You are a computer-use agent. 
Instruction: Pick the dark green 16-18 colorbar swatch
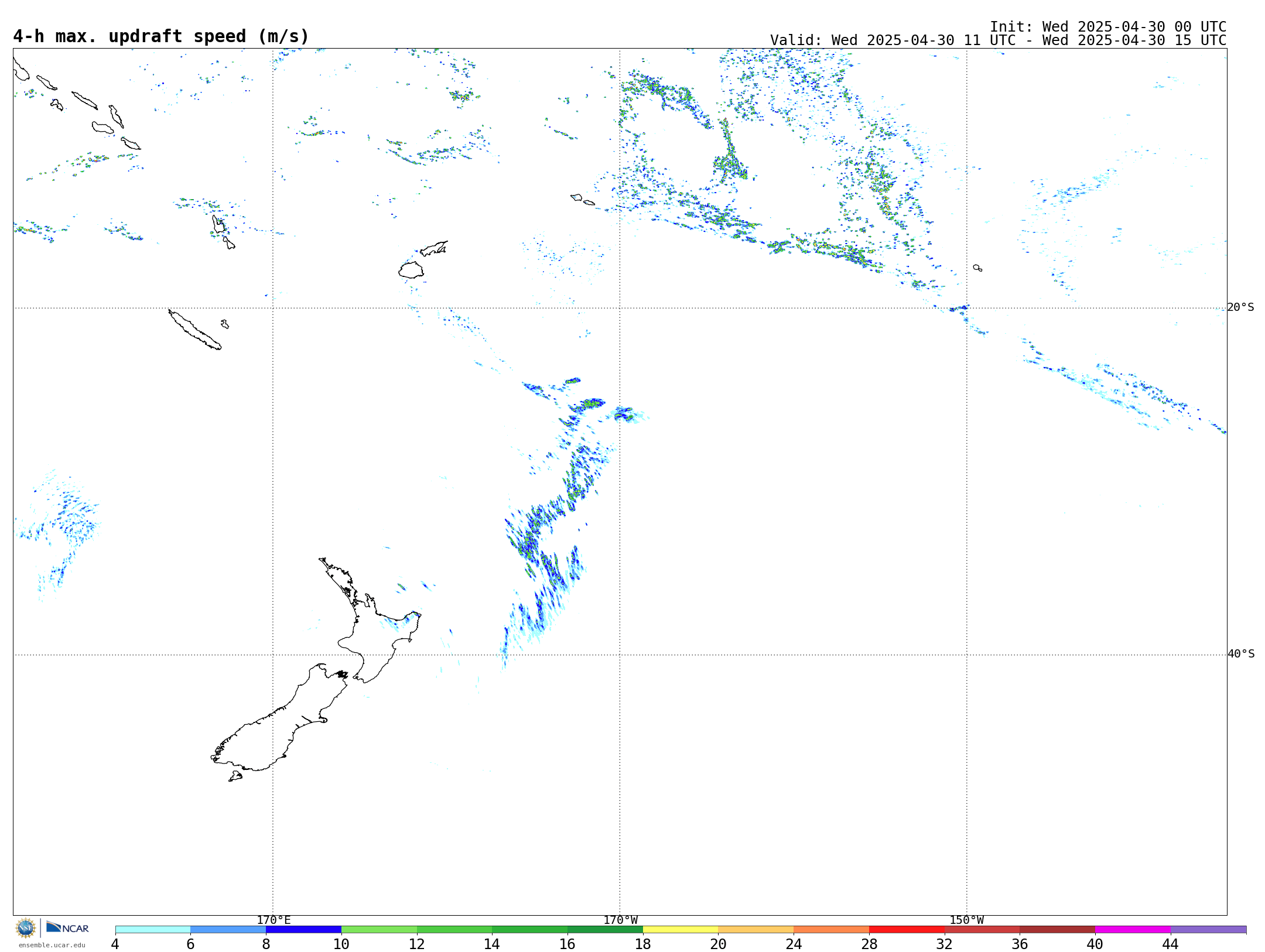[x=605, y=930]
